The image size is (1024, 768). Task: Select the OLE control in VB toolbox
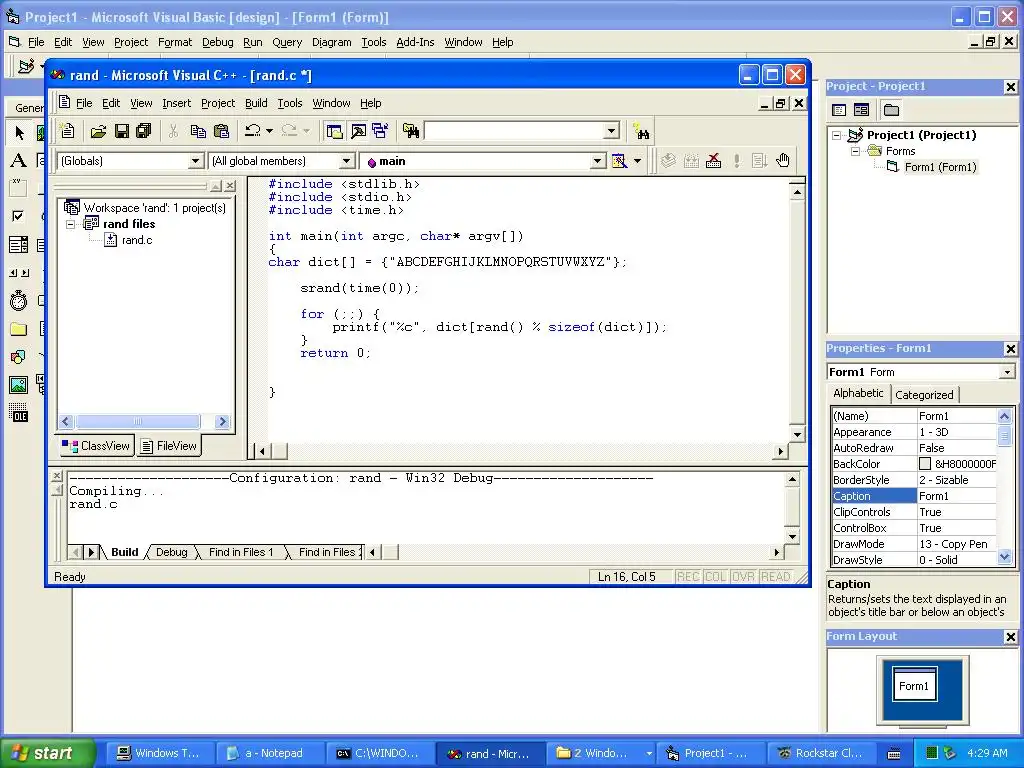[x=18, y=413]
